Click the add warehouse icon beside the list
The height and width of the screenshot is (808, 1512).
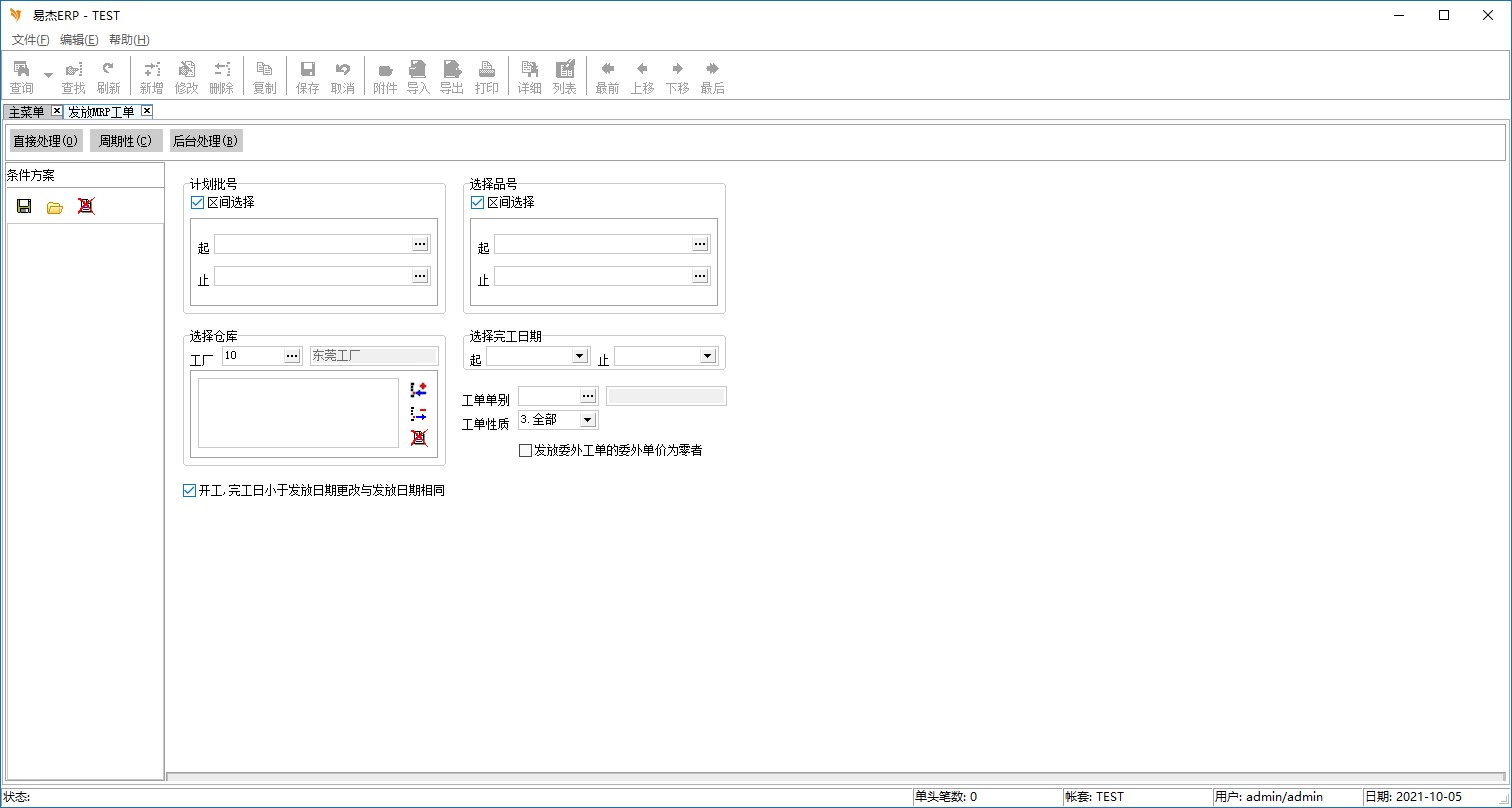click(419, 390)
